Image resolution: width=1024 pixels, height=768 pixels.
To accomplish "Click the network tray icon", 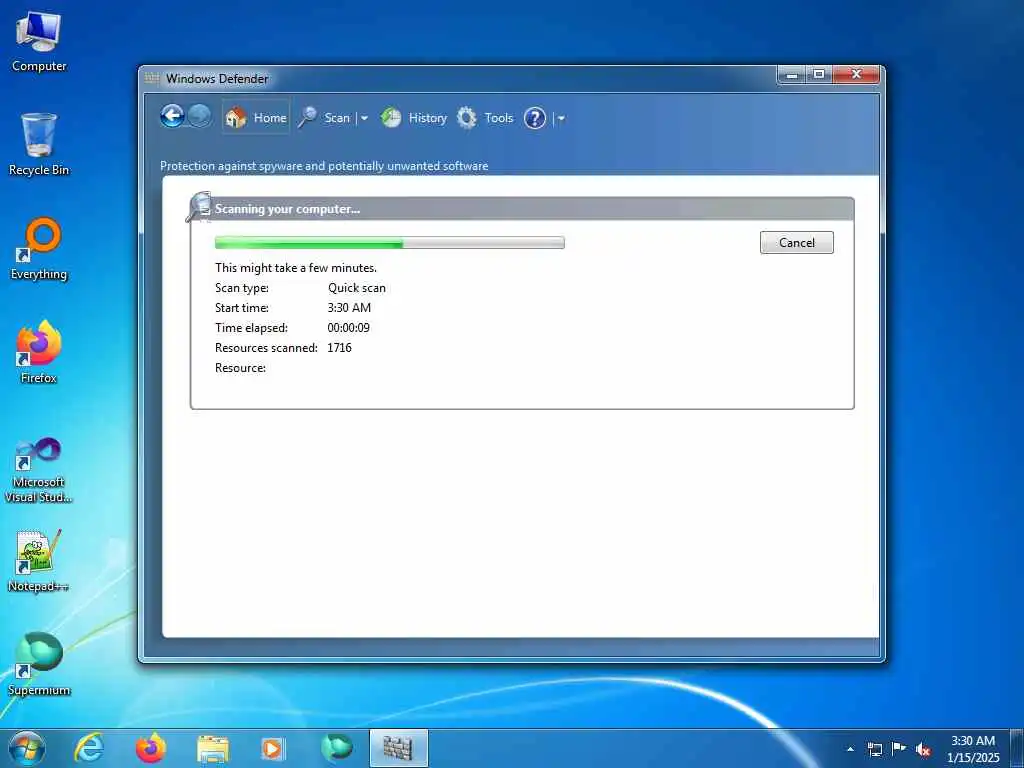I will coord(874,749).
